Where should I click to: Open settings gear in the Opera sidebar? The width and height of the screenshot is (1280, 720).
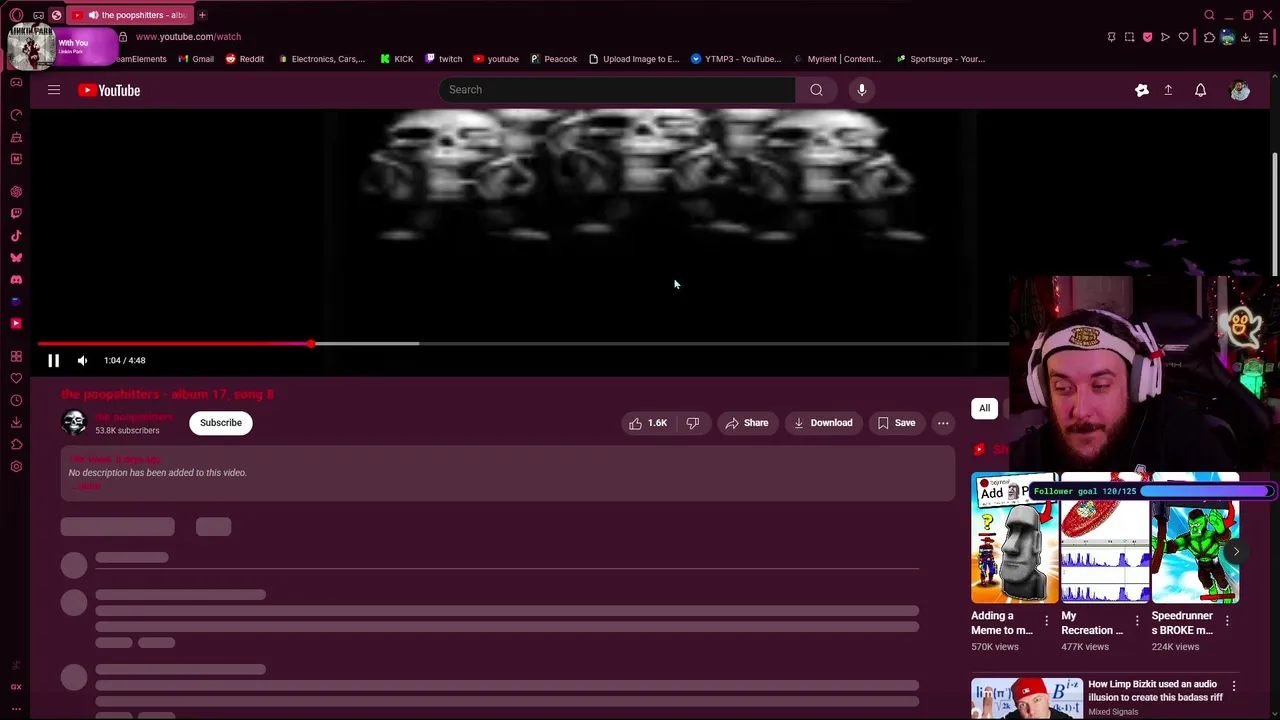(16, 466)
